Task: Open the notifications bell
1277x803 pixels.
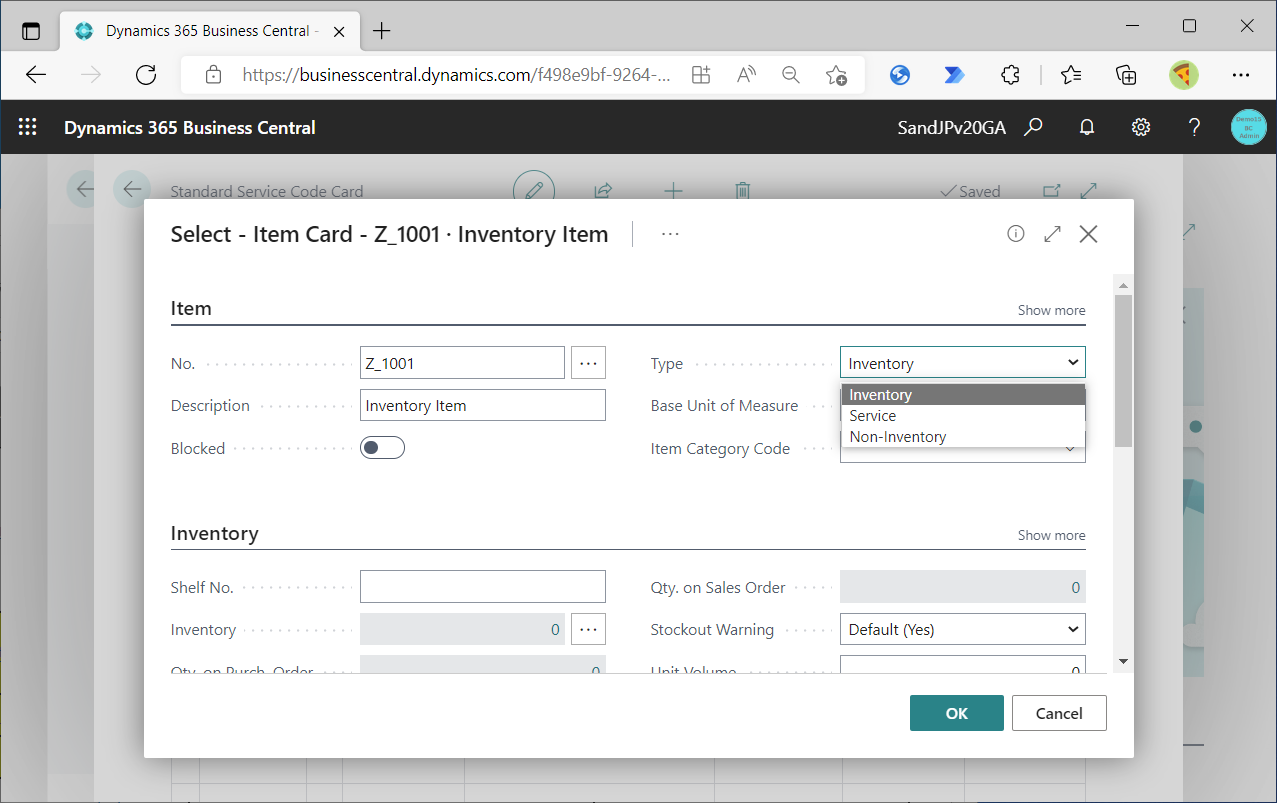Action: 1087,127
